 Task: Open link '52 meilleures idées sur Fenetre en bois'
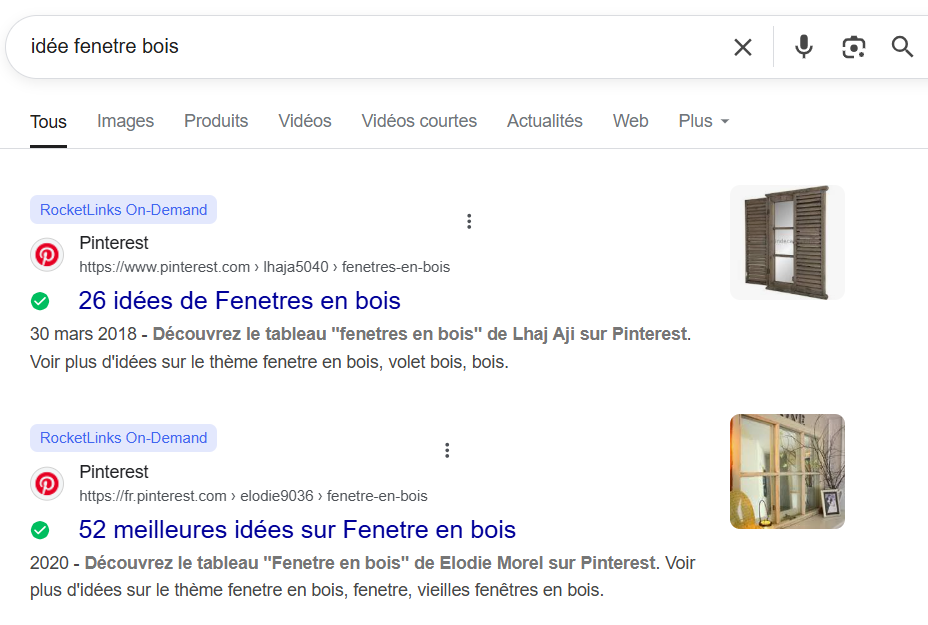click(x=297, y=530)
